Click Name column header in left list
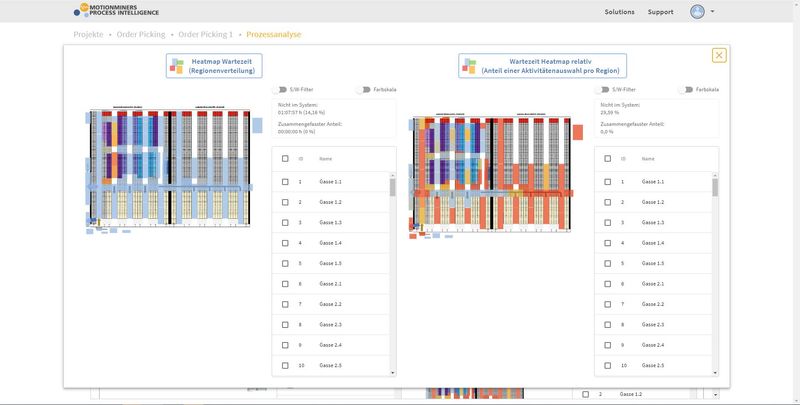This screenshot has height=405, width=800. coord(326,159)
